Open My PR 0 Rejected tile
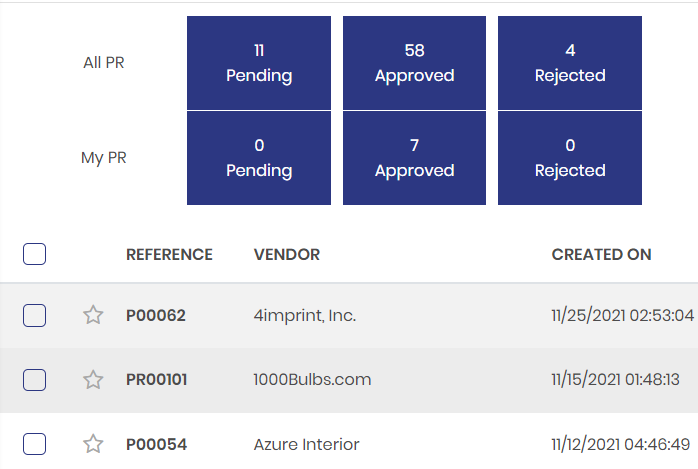This screenshot has height=469, width=698. click(569, 158)
